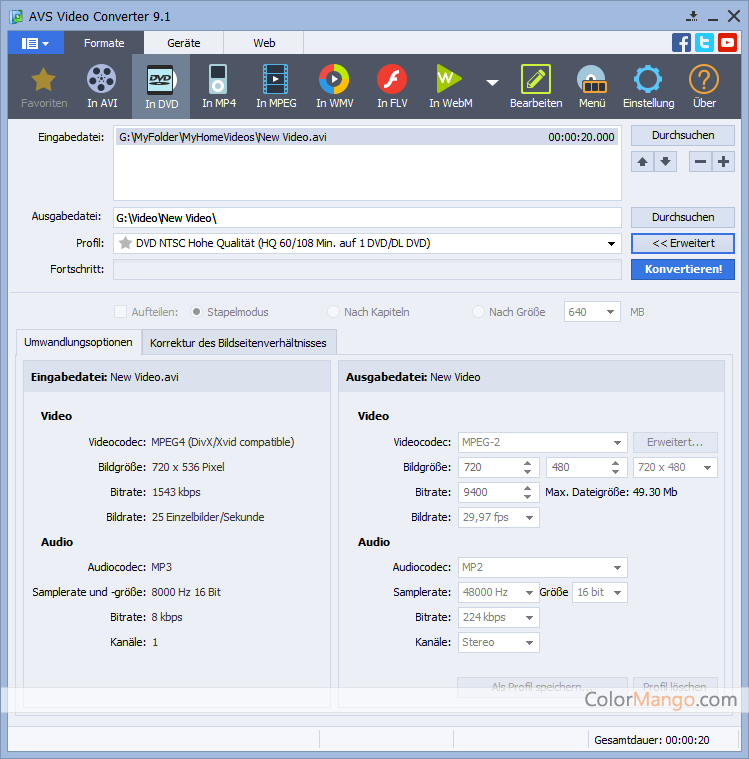Expand more formats arrow in toolbar
Screen dimensions: 749x759
coord(492,83)
